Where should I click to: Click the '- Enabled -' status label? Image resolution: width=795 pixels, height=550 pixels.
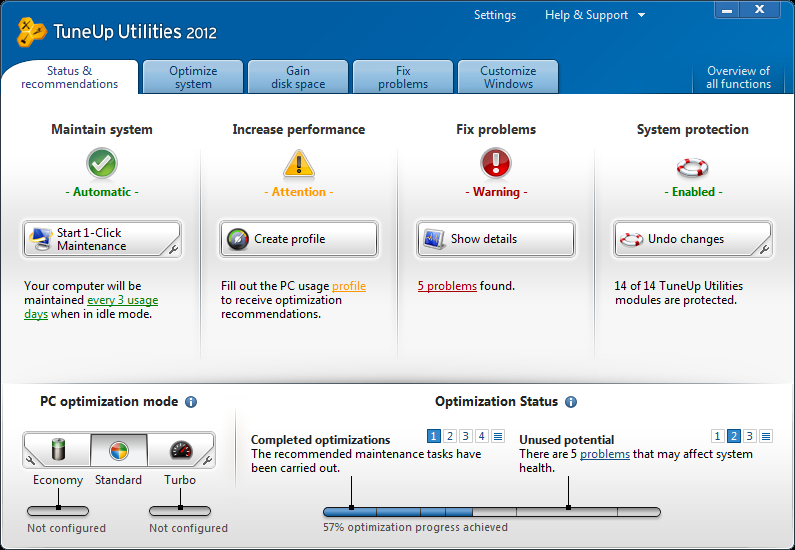[x=693, y=192]
